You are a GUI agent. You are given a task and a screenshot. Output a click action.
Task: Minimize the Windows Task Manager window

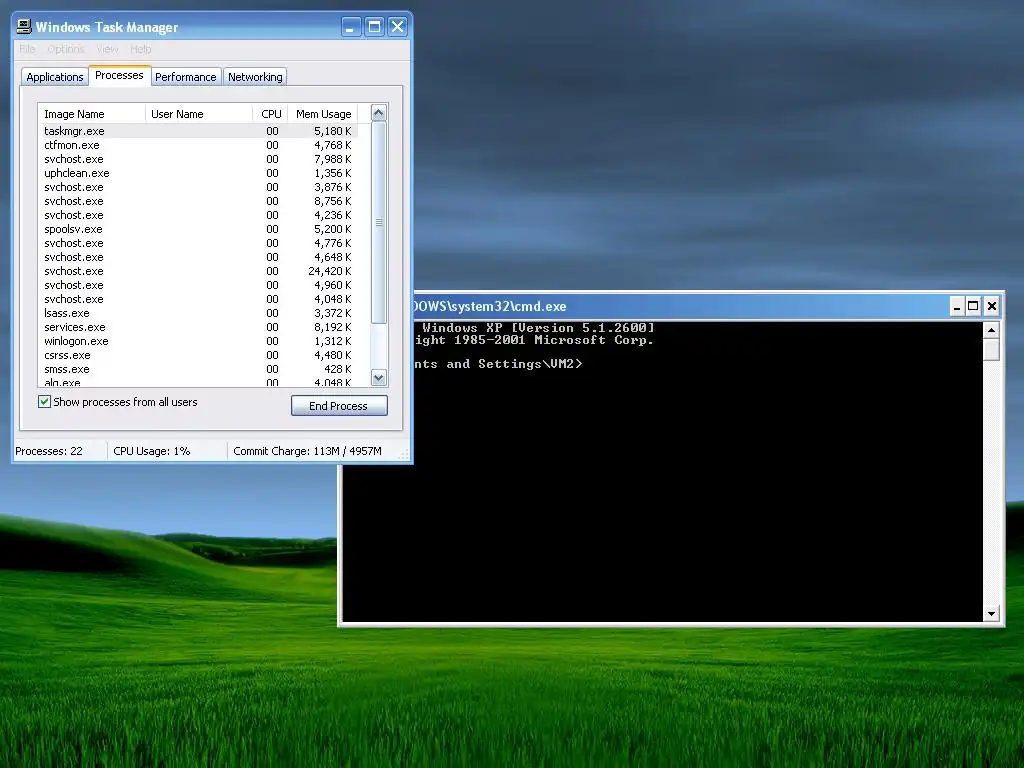(351, 27)
